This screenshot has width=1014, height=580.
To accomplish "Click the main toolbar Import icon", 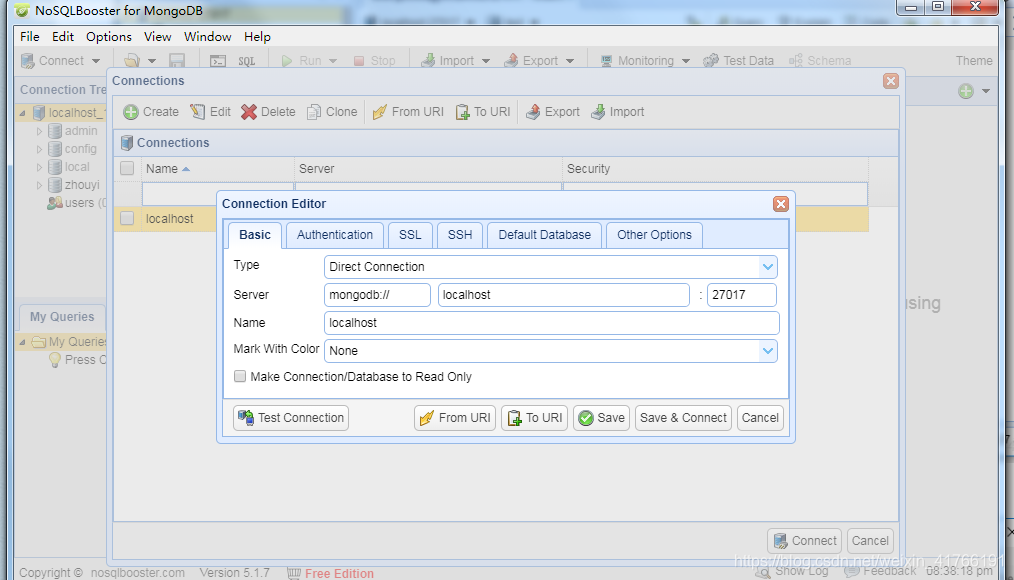I will click(x=427, y=61).
